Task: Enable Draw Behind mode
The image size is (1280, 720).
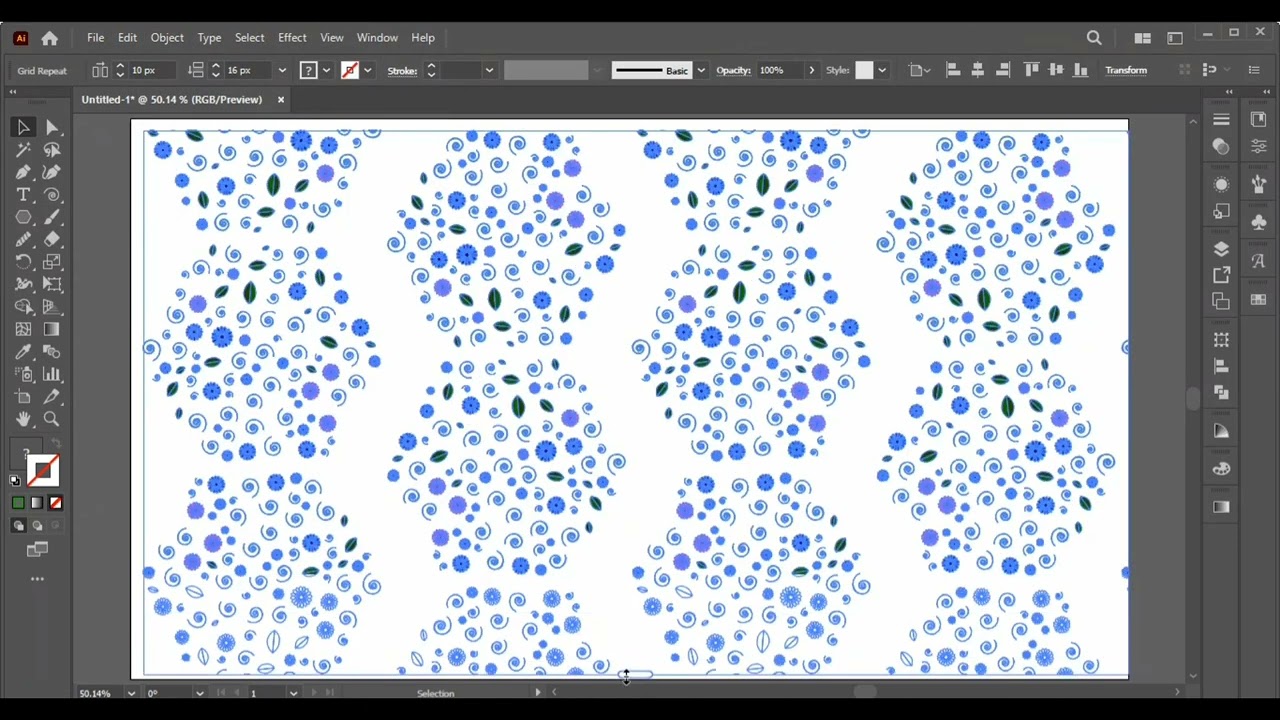Action: (x=37, y=525)
